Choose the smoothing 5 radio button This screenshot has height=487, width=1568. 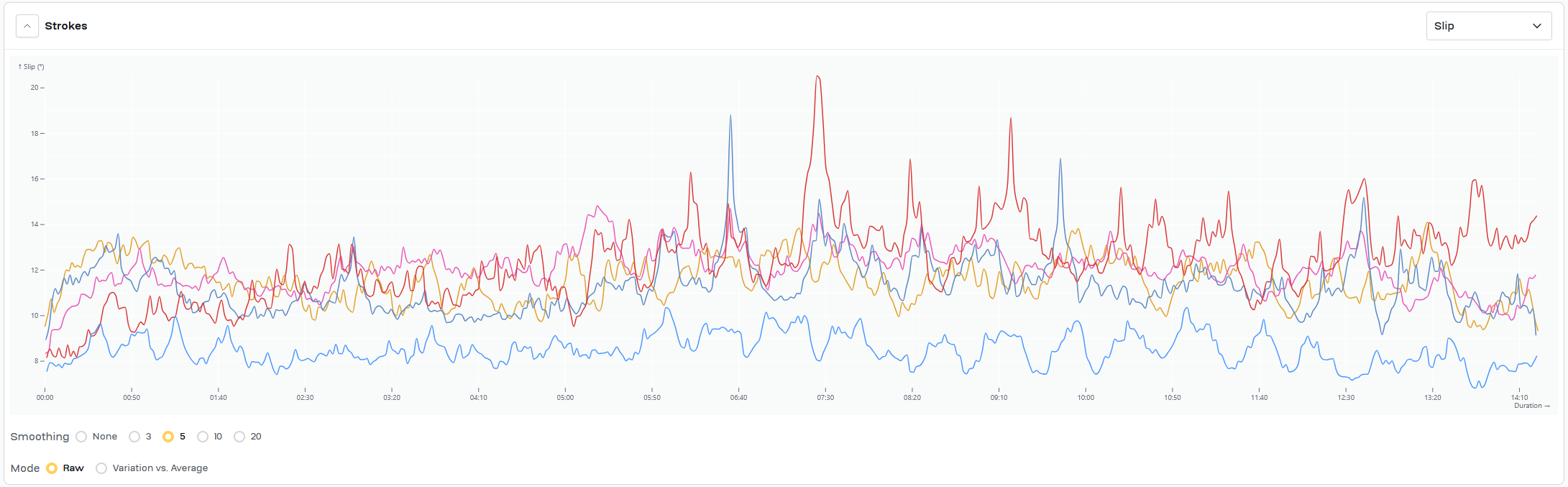coord(168,437)
